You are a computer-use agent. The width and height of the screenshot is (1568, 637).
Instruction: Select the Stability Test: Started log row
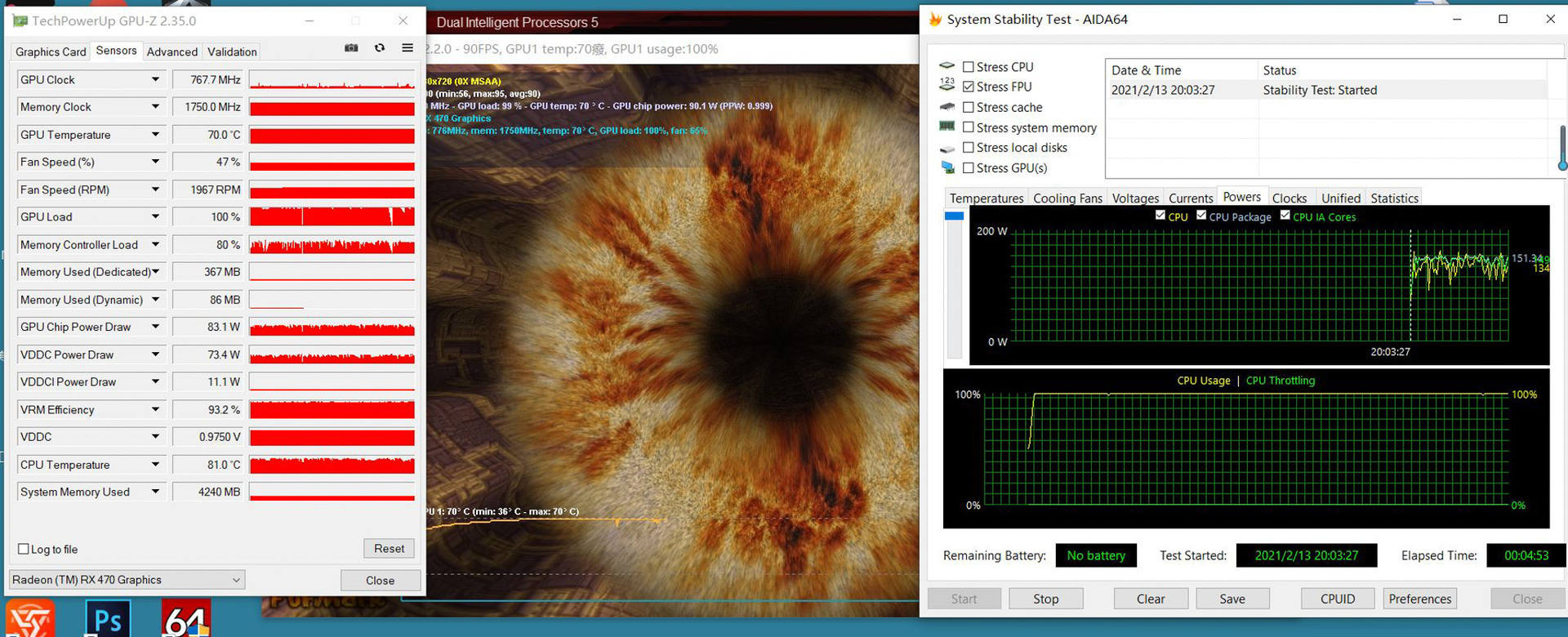coord(1325,90)
